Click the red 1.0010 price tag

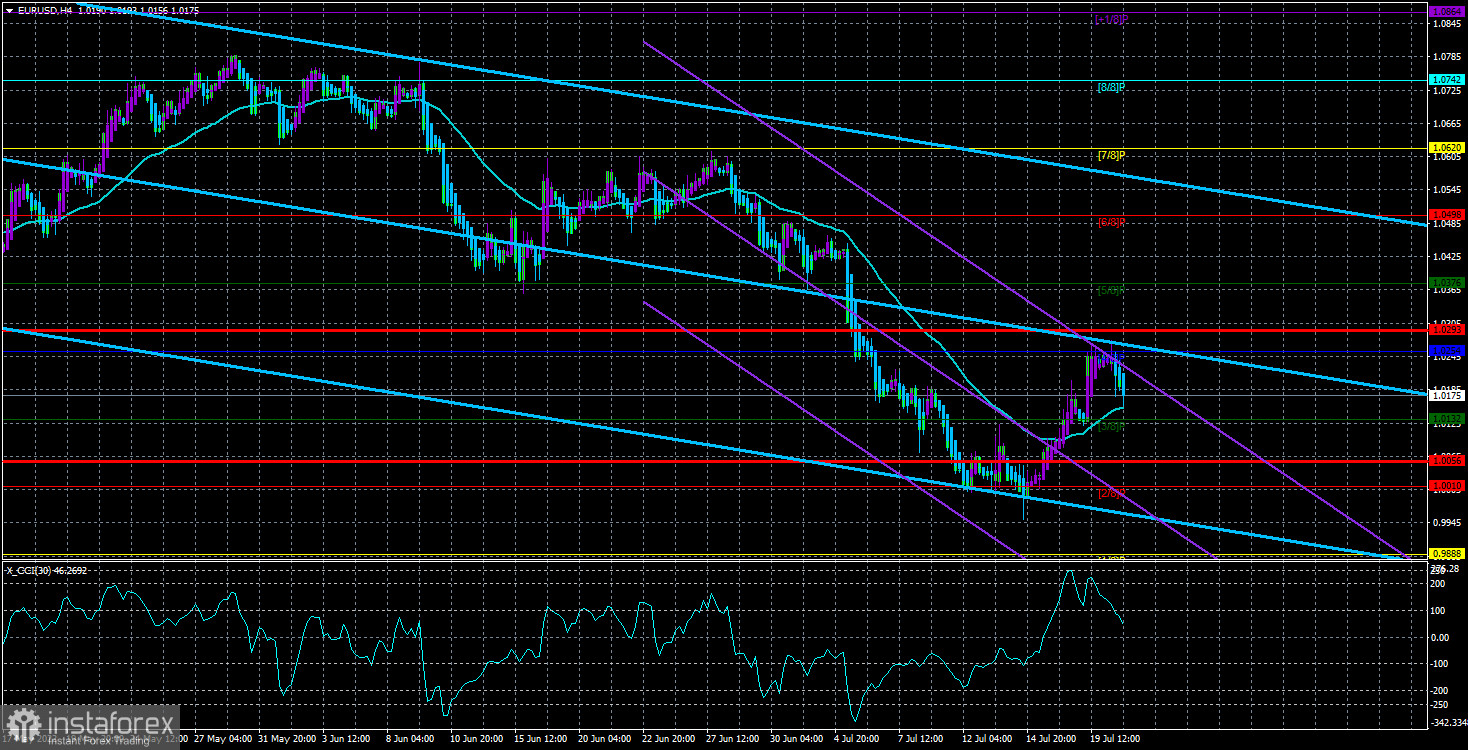pos(1447,487)
